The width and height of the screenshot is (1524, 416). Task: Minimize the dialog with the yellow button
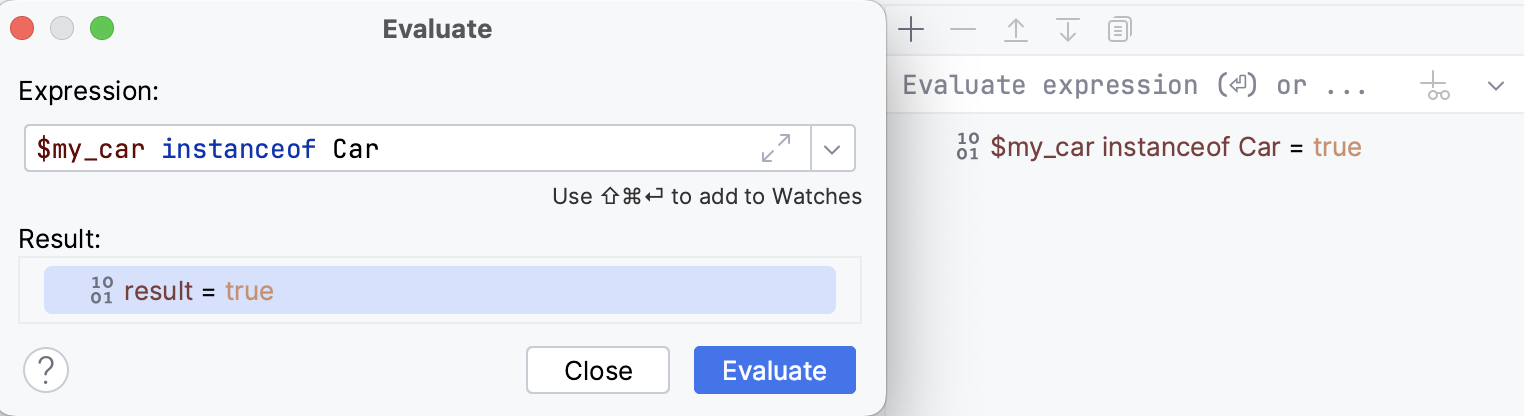[62, 29]
